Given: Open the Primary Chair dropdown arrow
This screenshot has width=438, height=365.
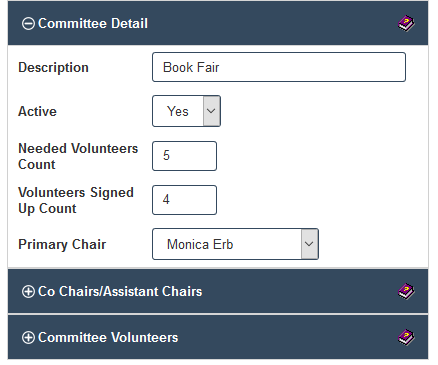Looking at the screenshot, I should pos(309,244).
